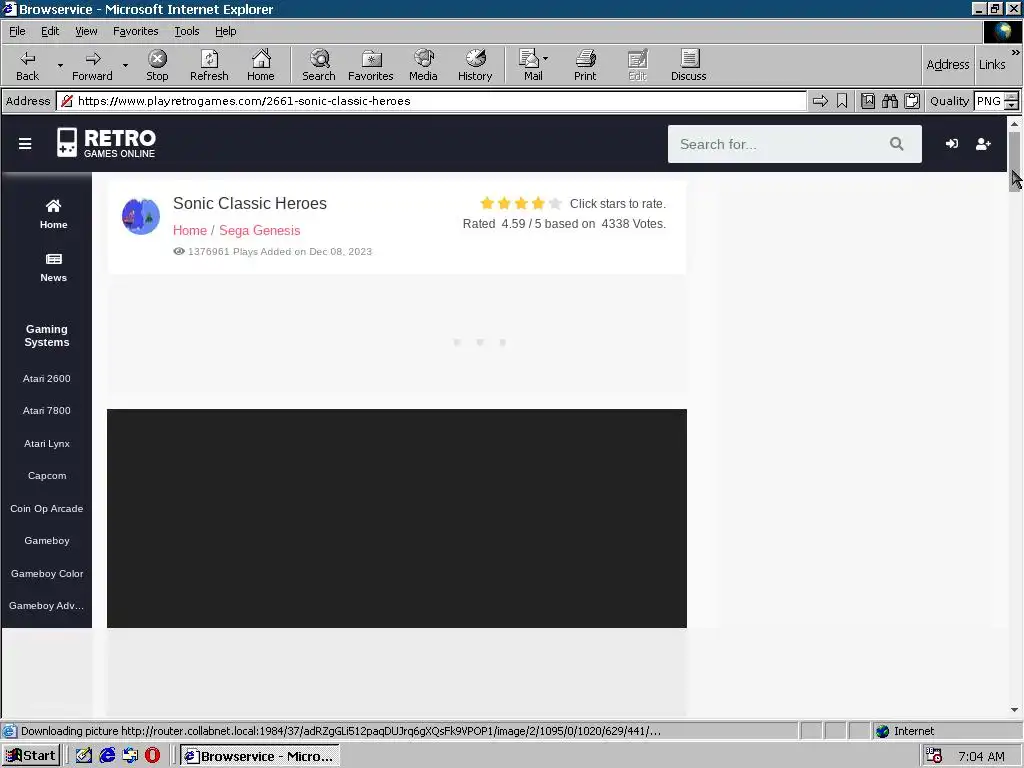Stop the page from loading
This screenshot has width=1024, height=768.
coord(157,65)
